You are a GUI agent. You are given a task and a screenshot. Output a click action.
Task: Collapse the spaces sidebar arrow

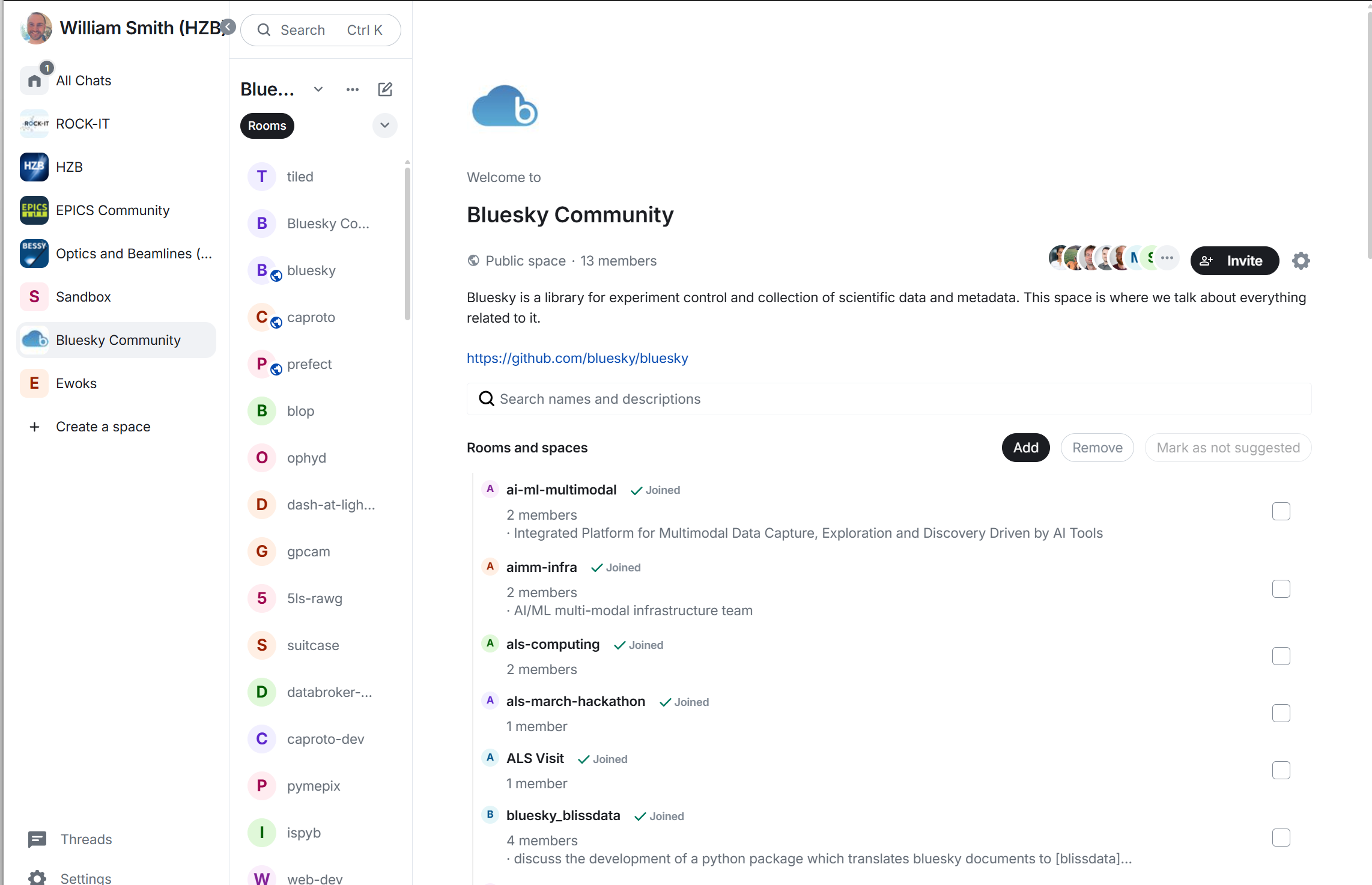(228, 26)
